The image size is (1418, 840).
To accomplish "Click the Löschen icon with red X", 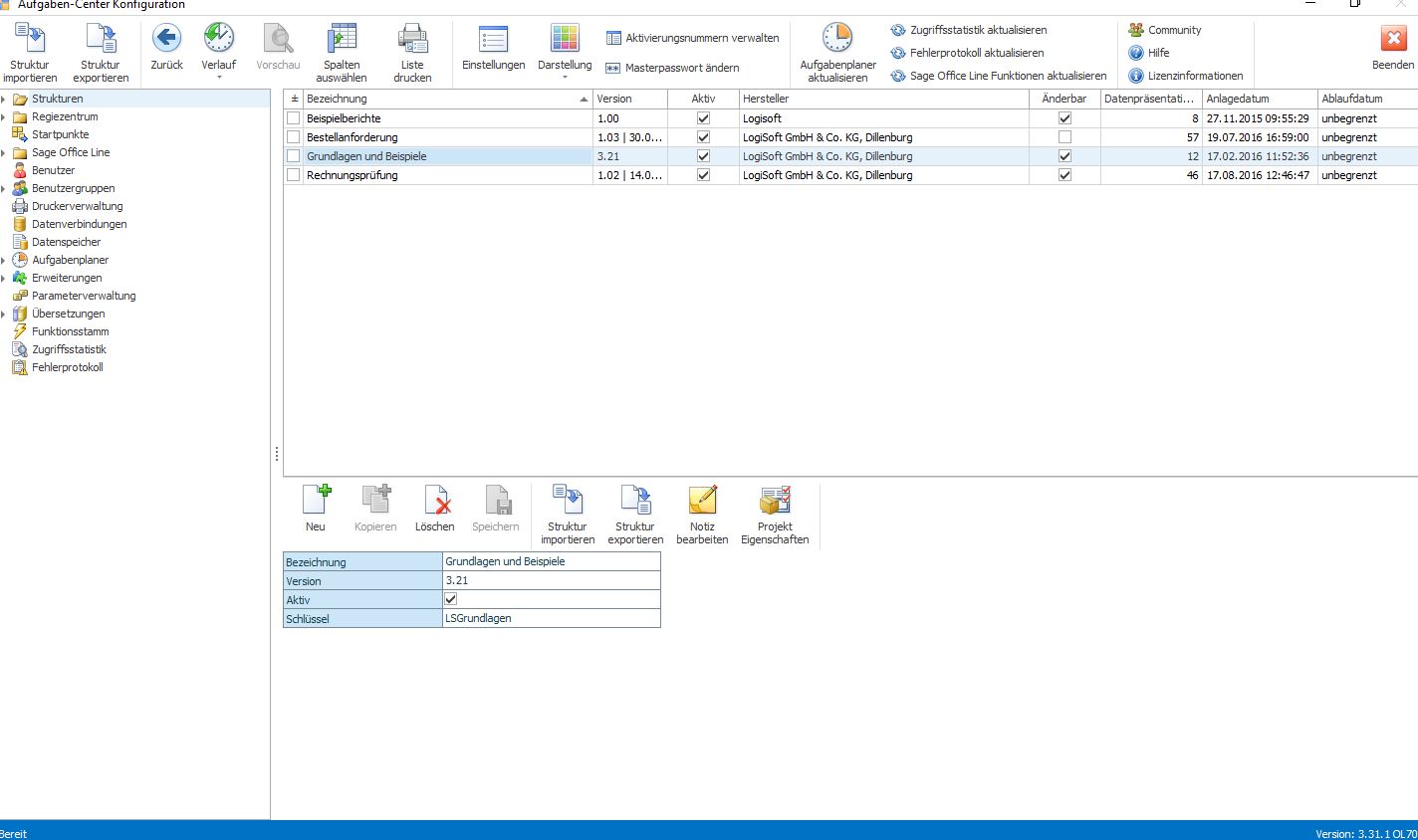I will click(436, 499).
